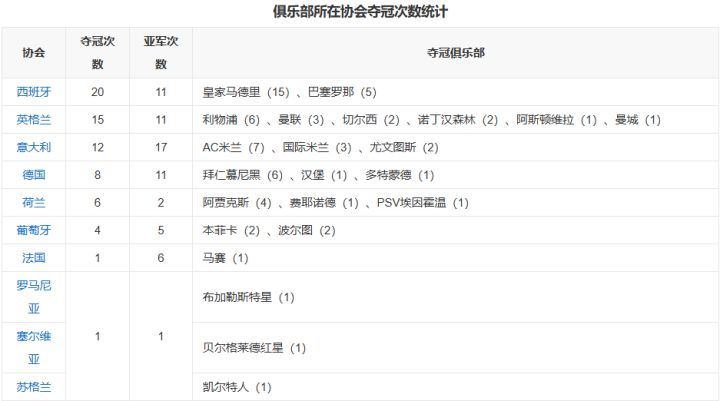
Task: Click the 夺冠俱乐部 column header
Action: [456, 52]
